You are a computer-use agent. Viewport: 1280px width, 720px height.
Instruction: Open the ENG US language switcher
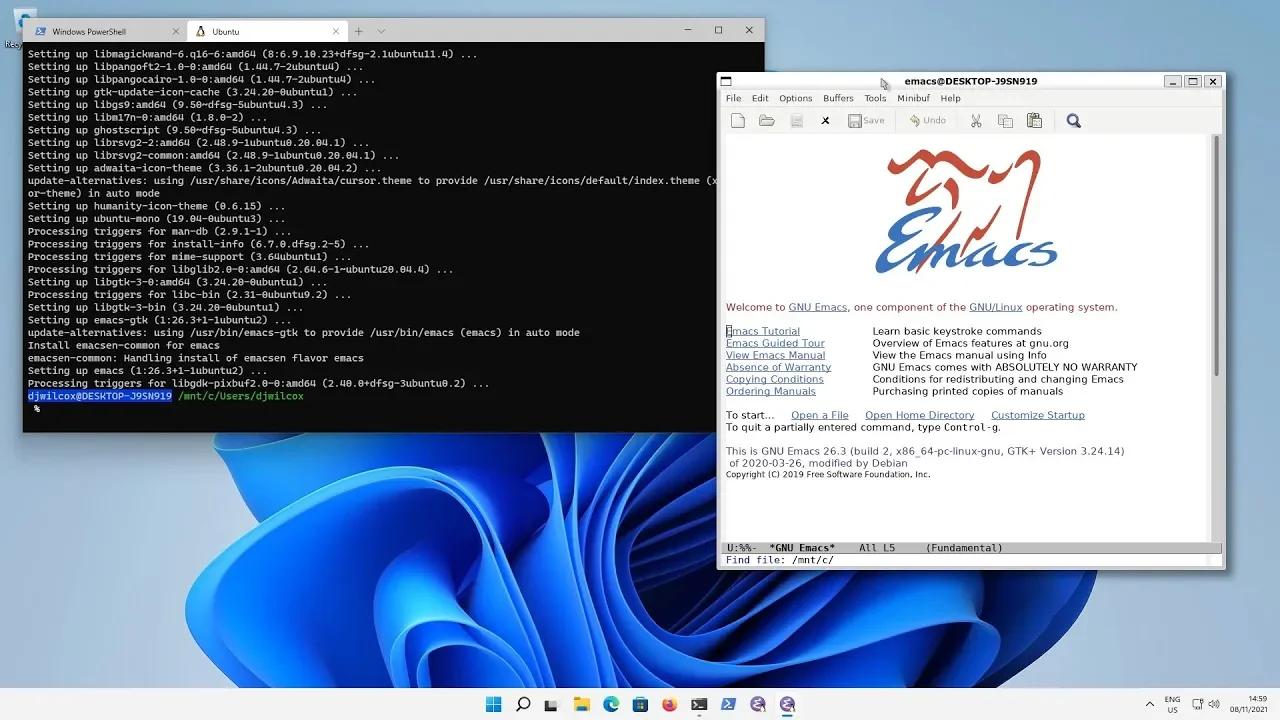[1174, 704]
